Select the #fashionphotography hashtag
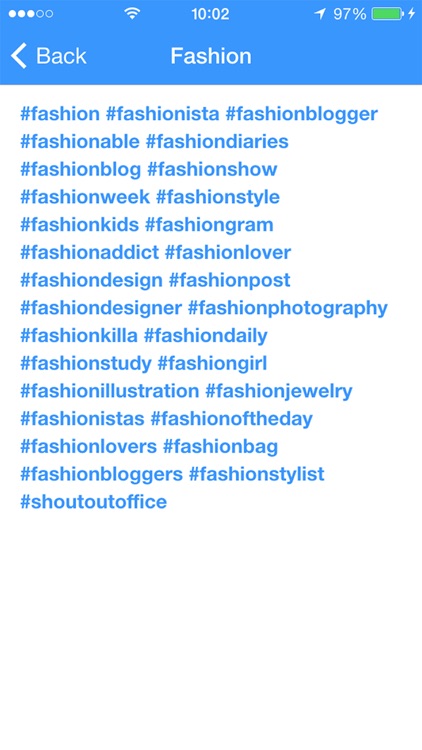Screen dimensions: 422x750 [x=287, y=309]
